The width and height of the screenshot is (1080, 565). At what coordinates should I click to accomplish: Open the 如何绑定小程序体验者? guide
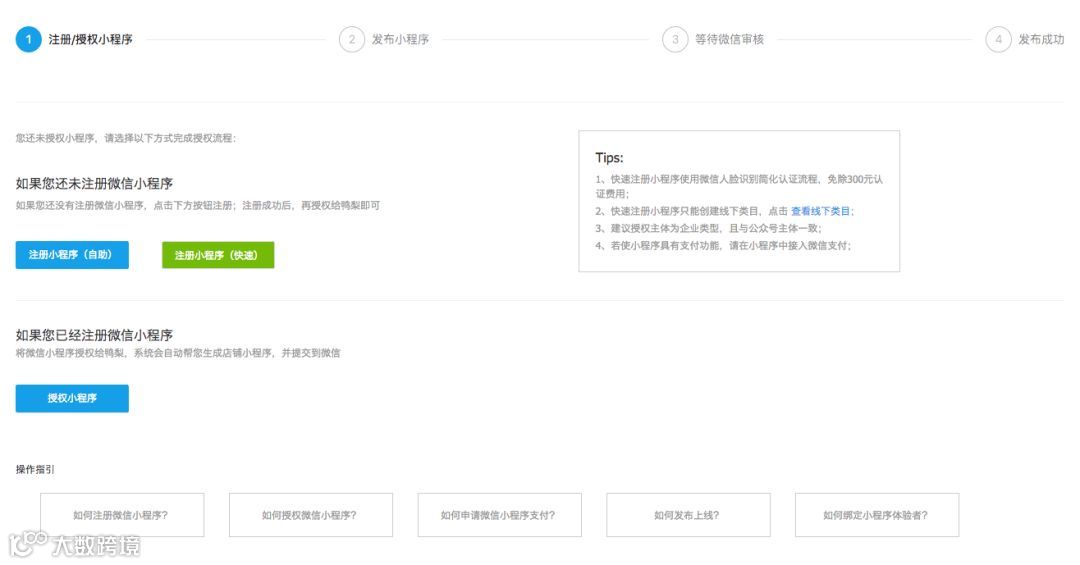[877, 515]
